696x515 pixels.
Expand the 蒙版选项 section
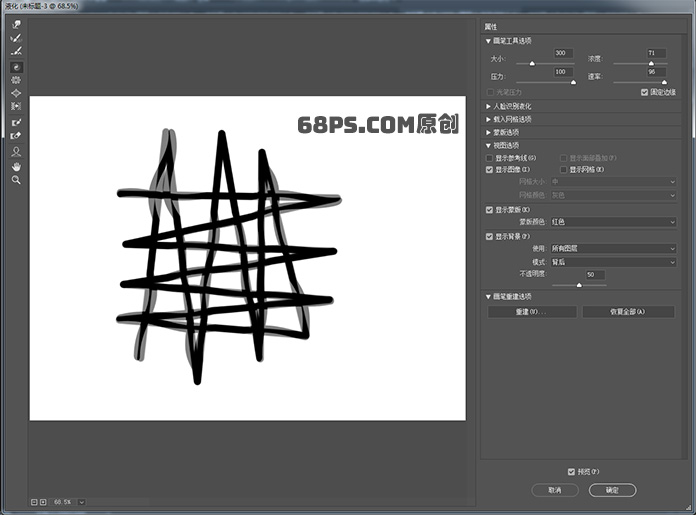pos(488,132)
